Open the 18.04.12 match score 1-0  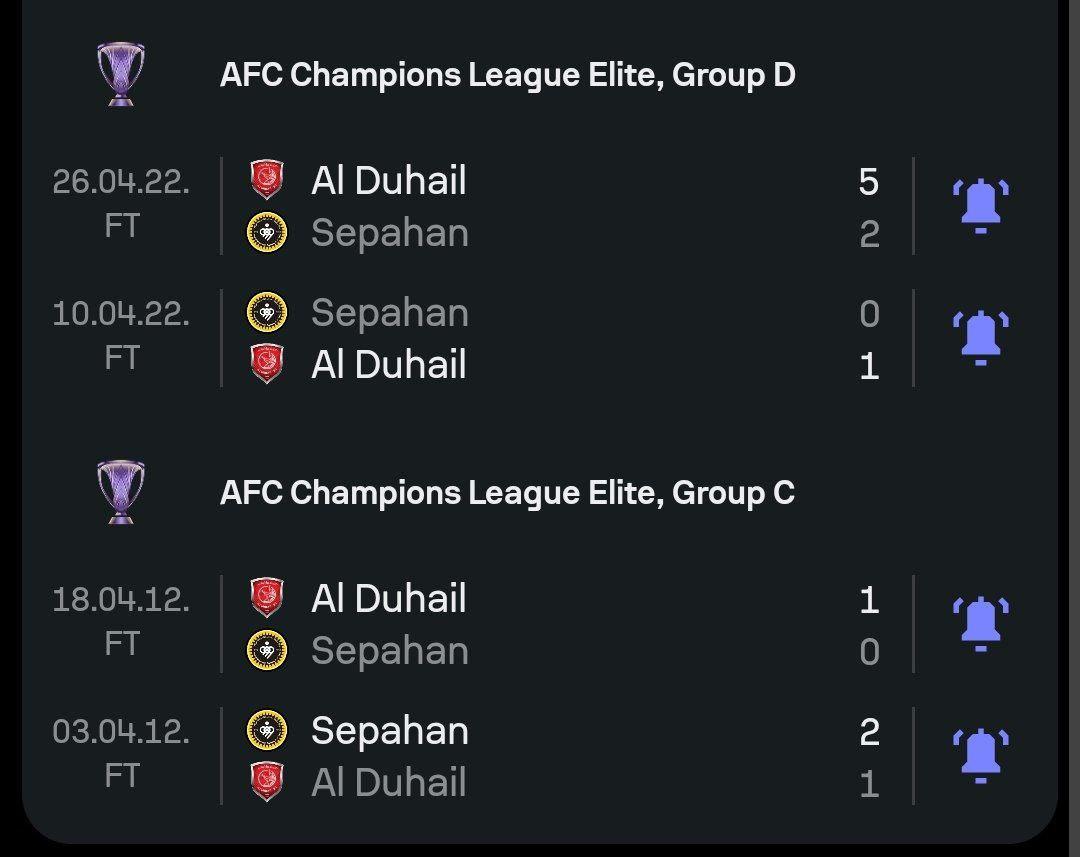pos(869,625)
